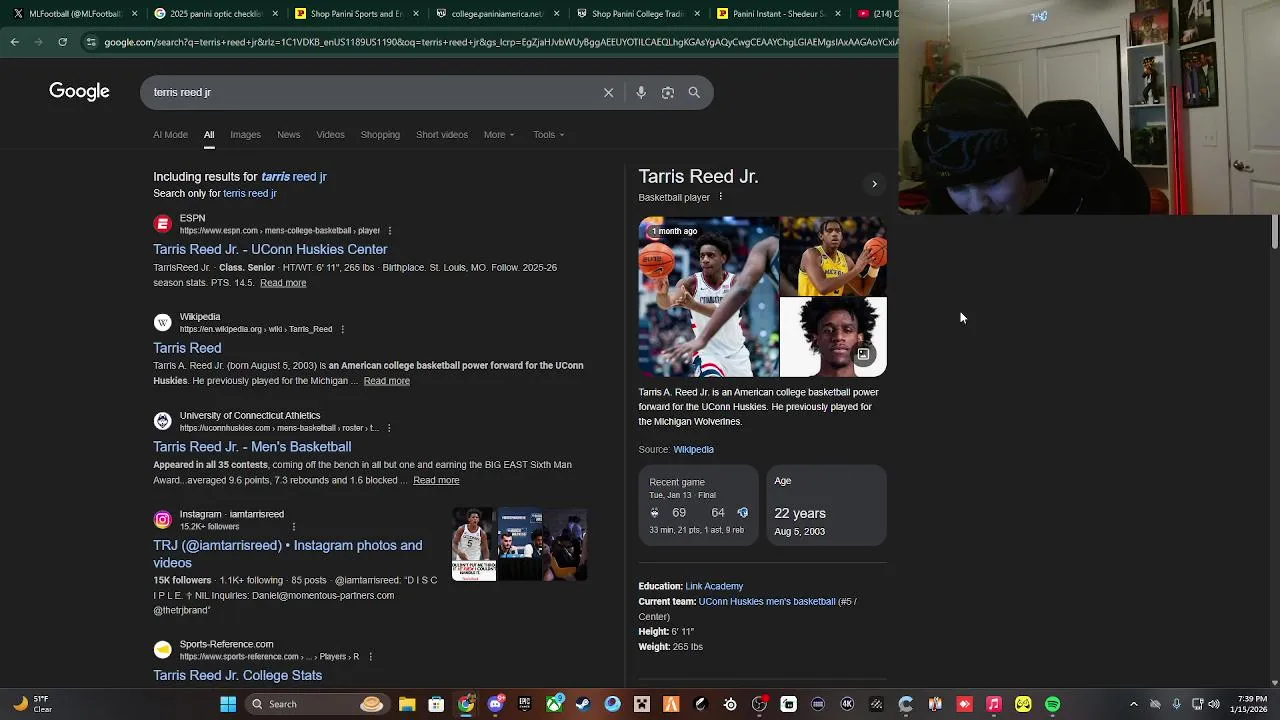
Task: Open the Link Academy education link
Action: [x=714, y=586]
